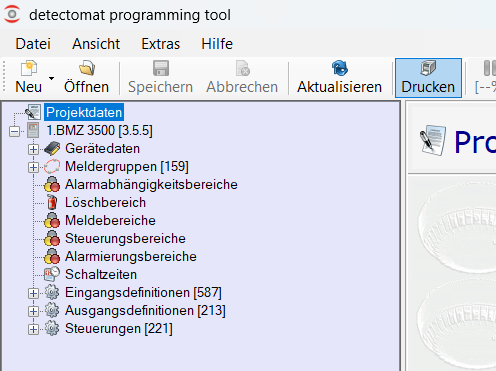Expand the Gerätedaten node
Image resolution: width=496 pixels, height=371 pixels.
point(33,149)
